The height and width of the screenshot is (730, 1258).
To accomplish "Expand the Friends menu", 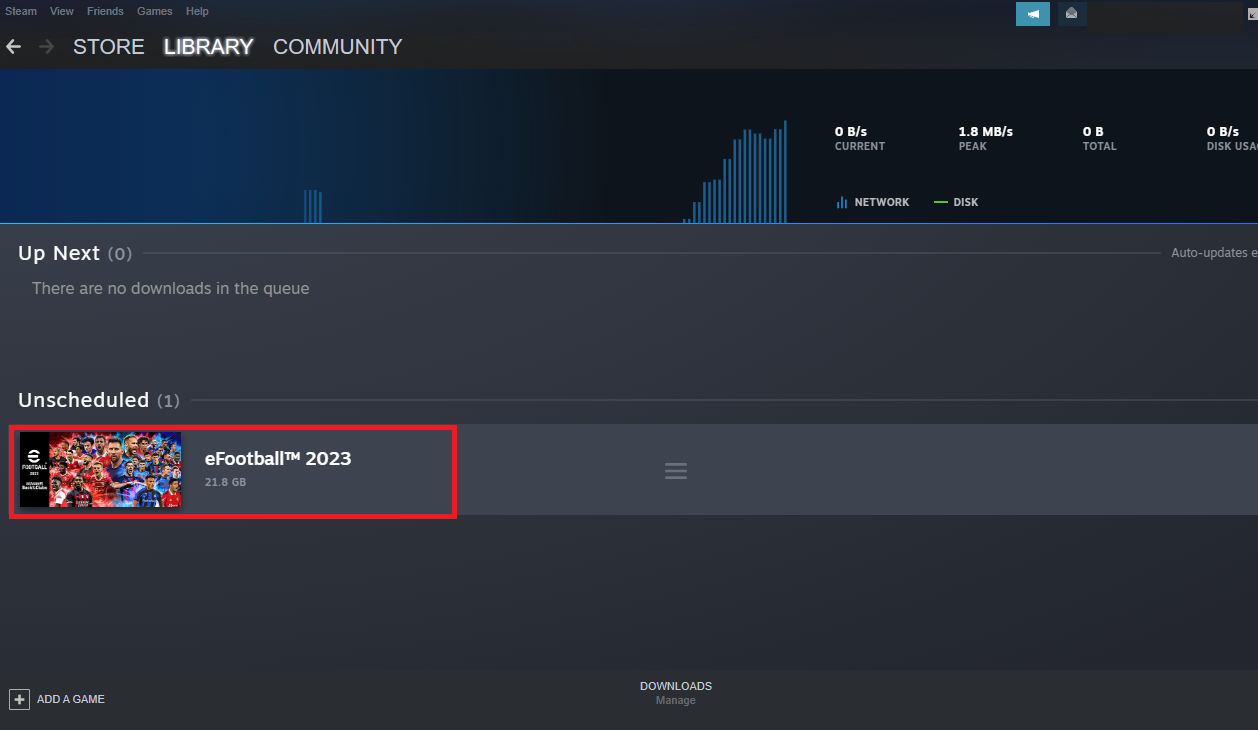I will pos(105,11).
